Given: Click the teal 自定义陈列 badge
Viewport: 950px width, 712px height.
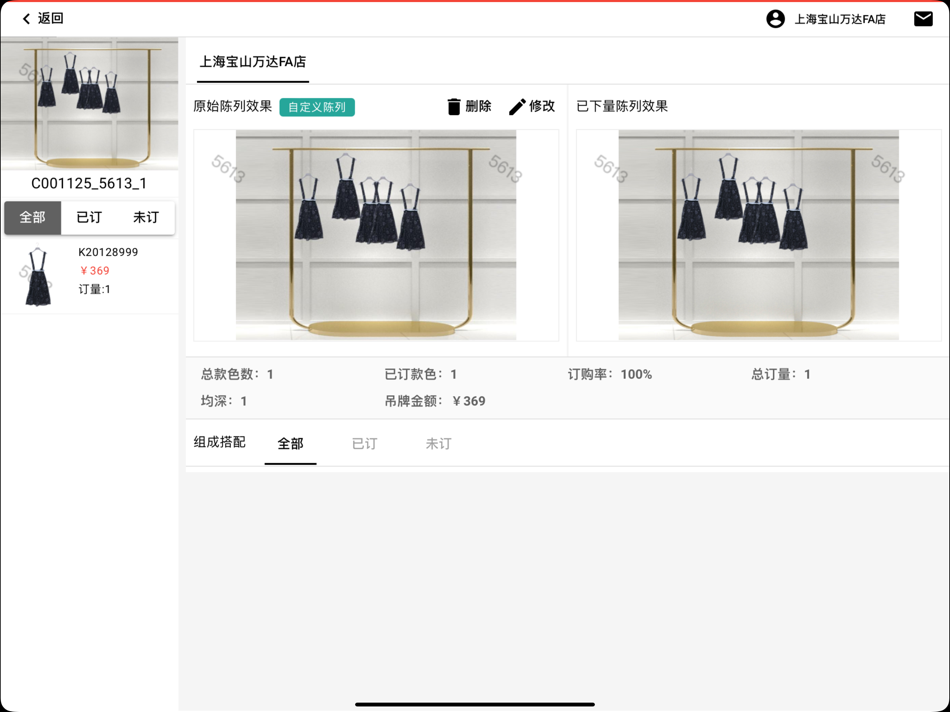Looking at the screenshot, I should pyautogui.click(x=316, y=106).
